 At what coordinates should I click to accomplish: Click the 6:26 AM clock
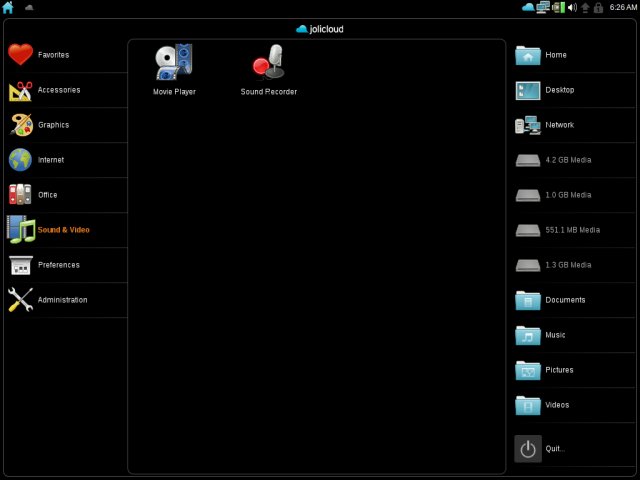coord(623,7)
